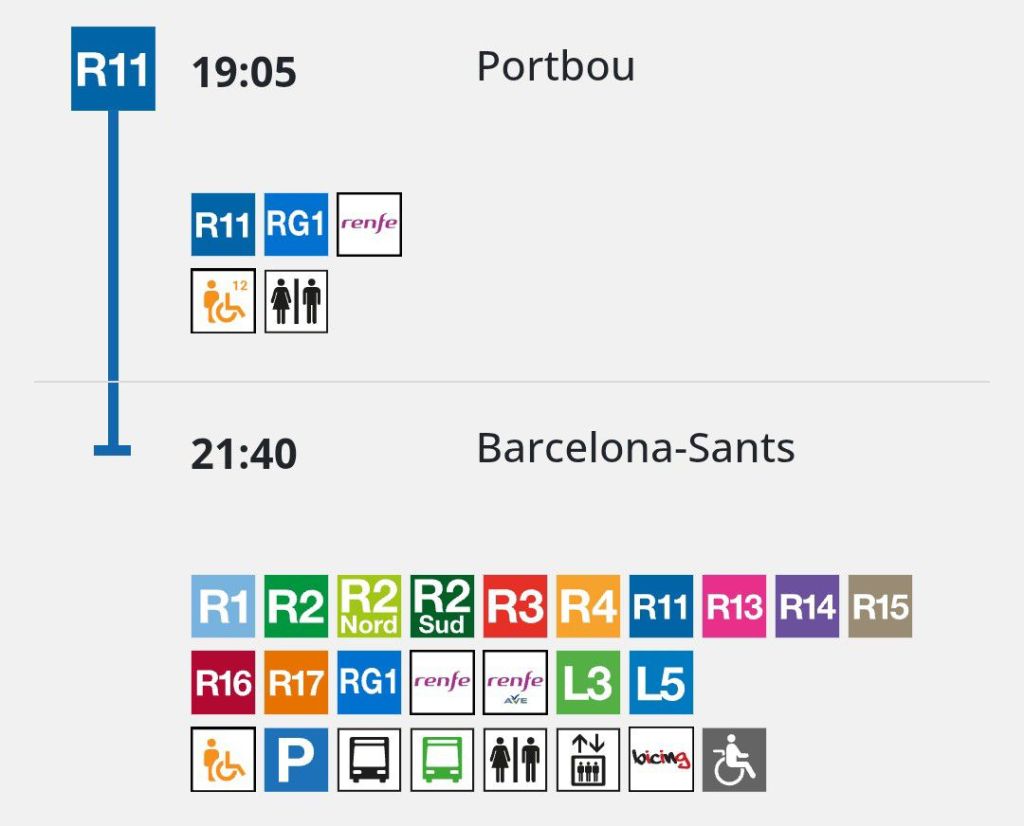Open the Barcelona-Sants station name
This screenshot has height=826, width=1024.
635,448
